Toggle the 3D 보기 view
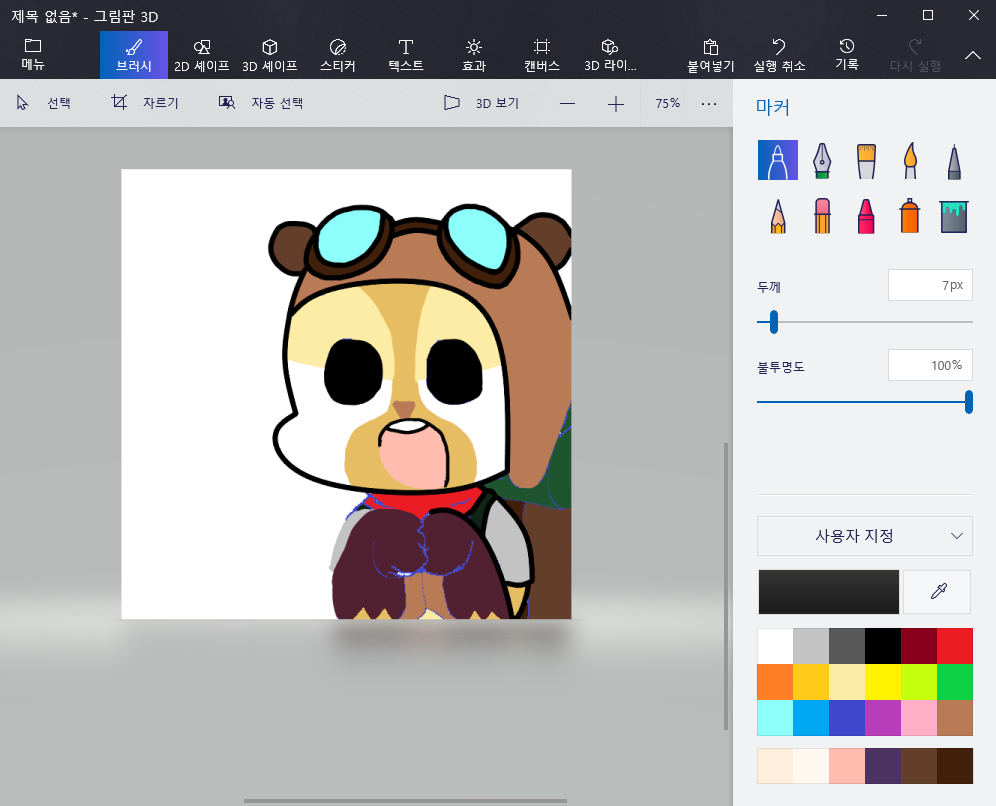Screen dimensions: 996x806 point(481,103)
